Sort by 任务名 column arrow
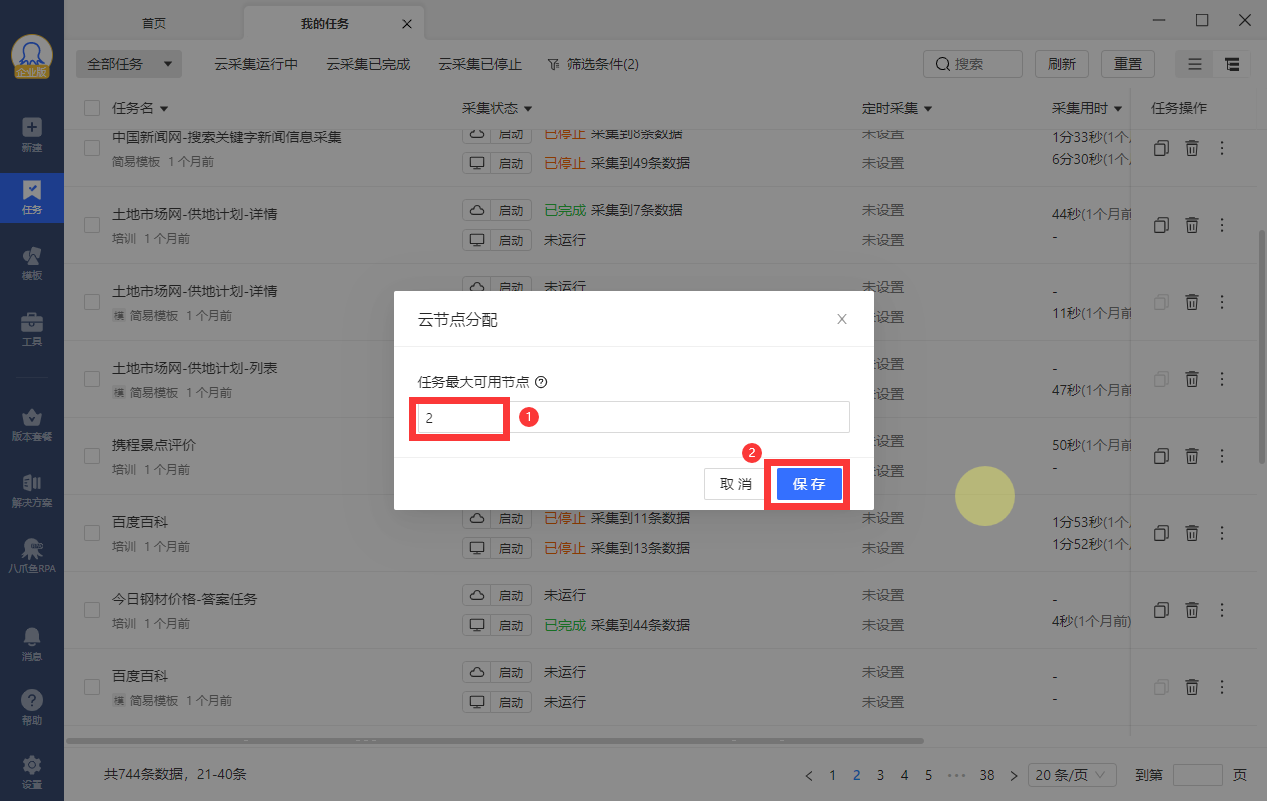1267x801 pixels. [x=164, y=108]
